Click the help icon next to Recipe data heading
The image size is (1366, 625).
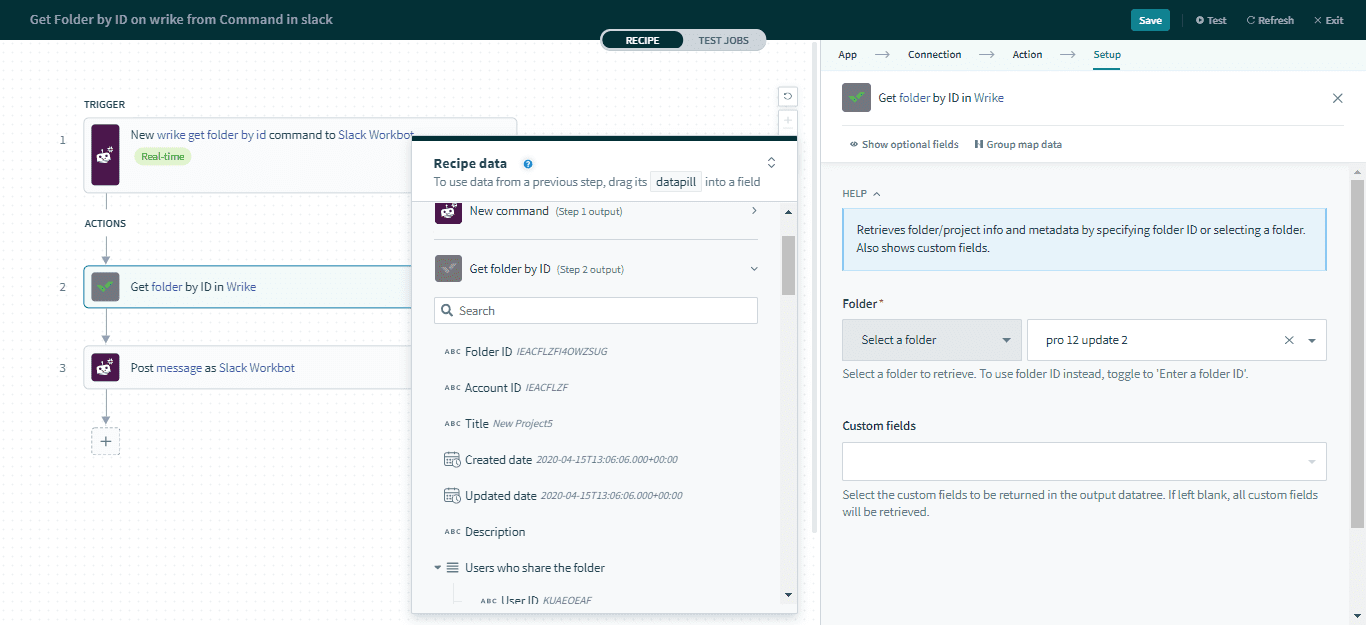point(528,163)
